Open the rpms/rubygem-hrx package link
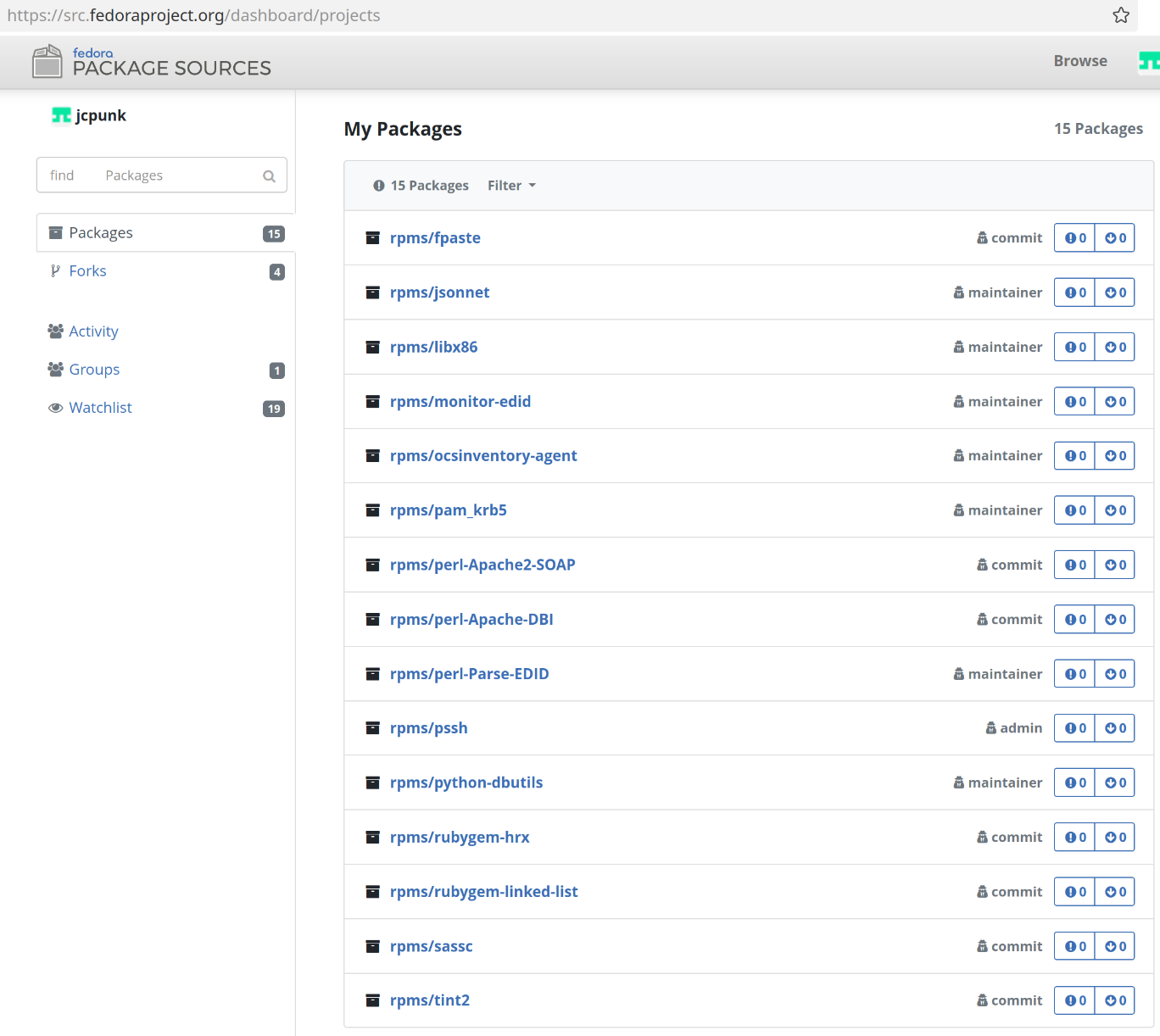1160x1036 pixels. (x=460, y=838)
